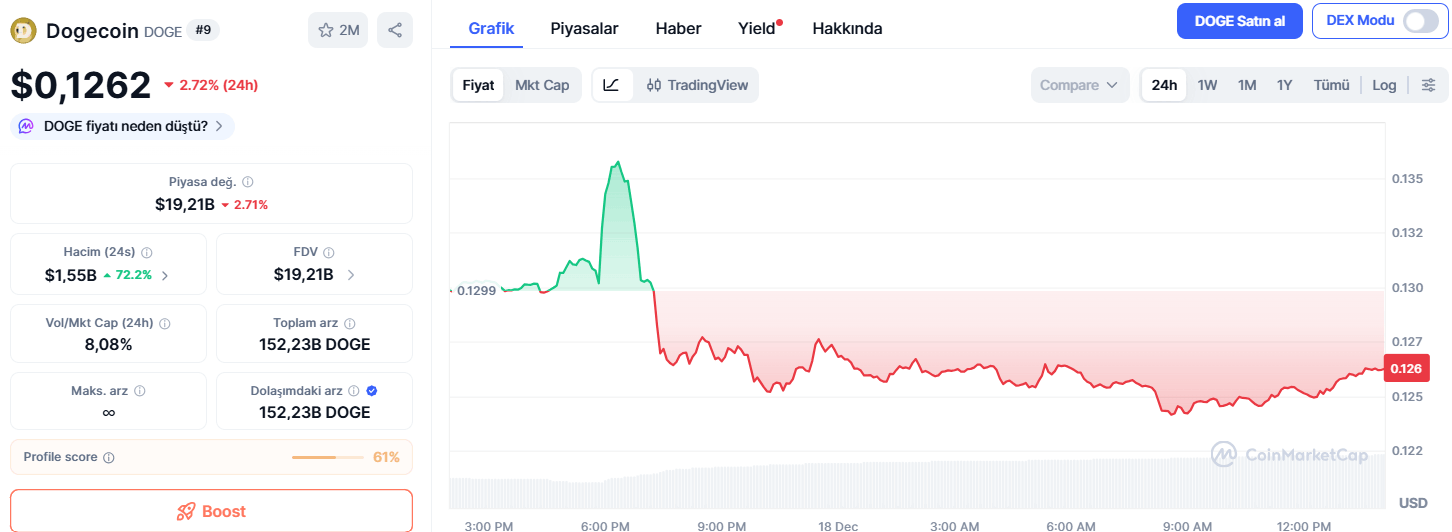Viewport: 1452px width, 532px height.
Task: Click the #9 rank badge
Action: point(203,31)
